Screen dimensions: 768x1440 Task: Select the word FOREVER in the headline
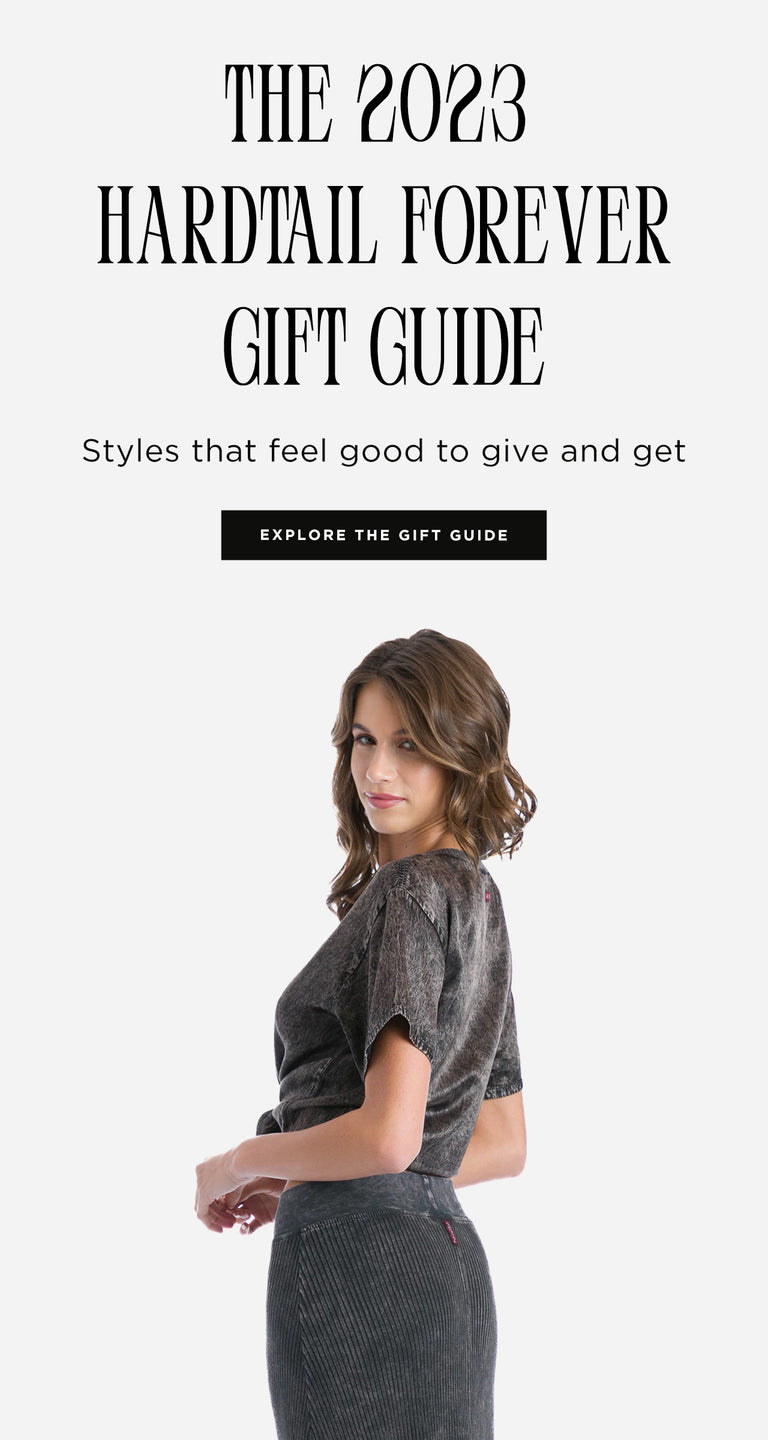[x=536, y=225]
